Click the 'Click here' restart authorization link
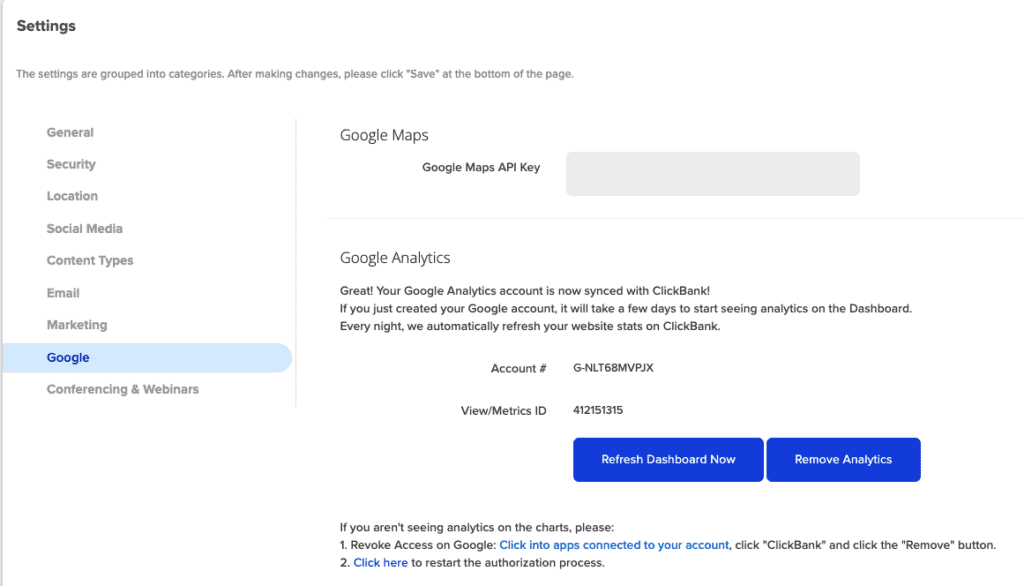Screen dimensions: 1024x586 pos(380,562)
